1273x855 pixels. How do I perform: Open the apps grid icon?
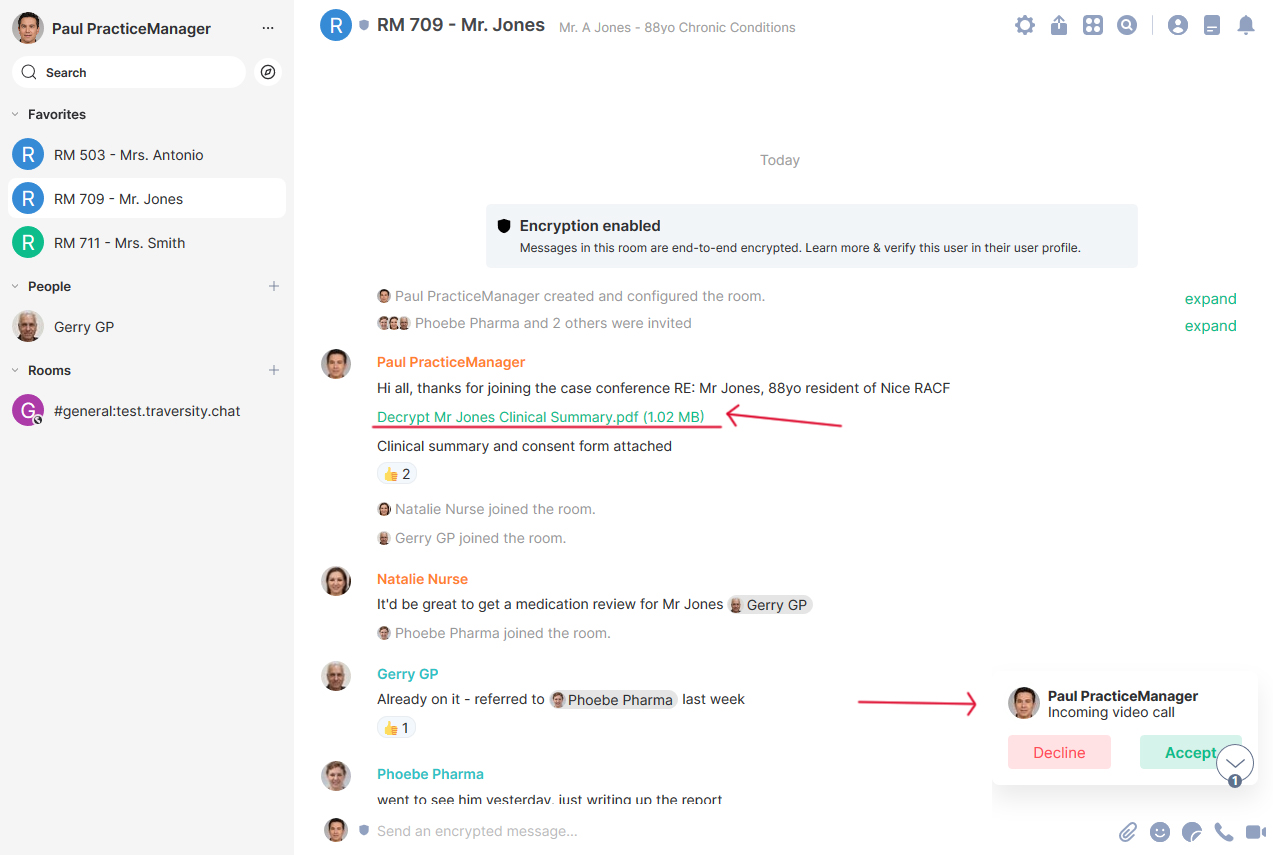coord(1092,25)
